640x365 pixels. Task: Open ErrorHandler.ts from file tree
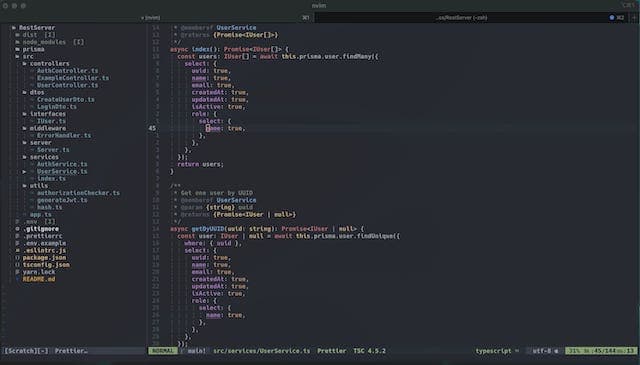[x=64, y=136]
